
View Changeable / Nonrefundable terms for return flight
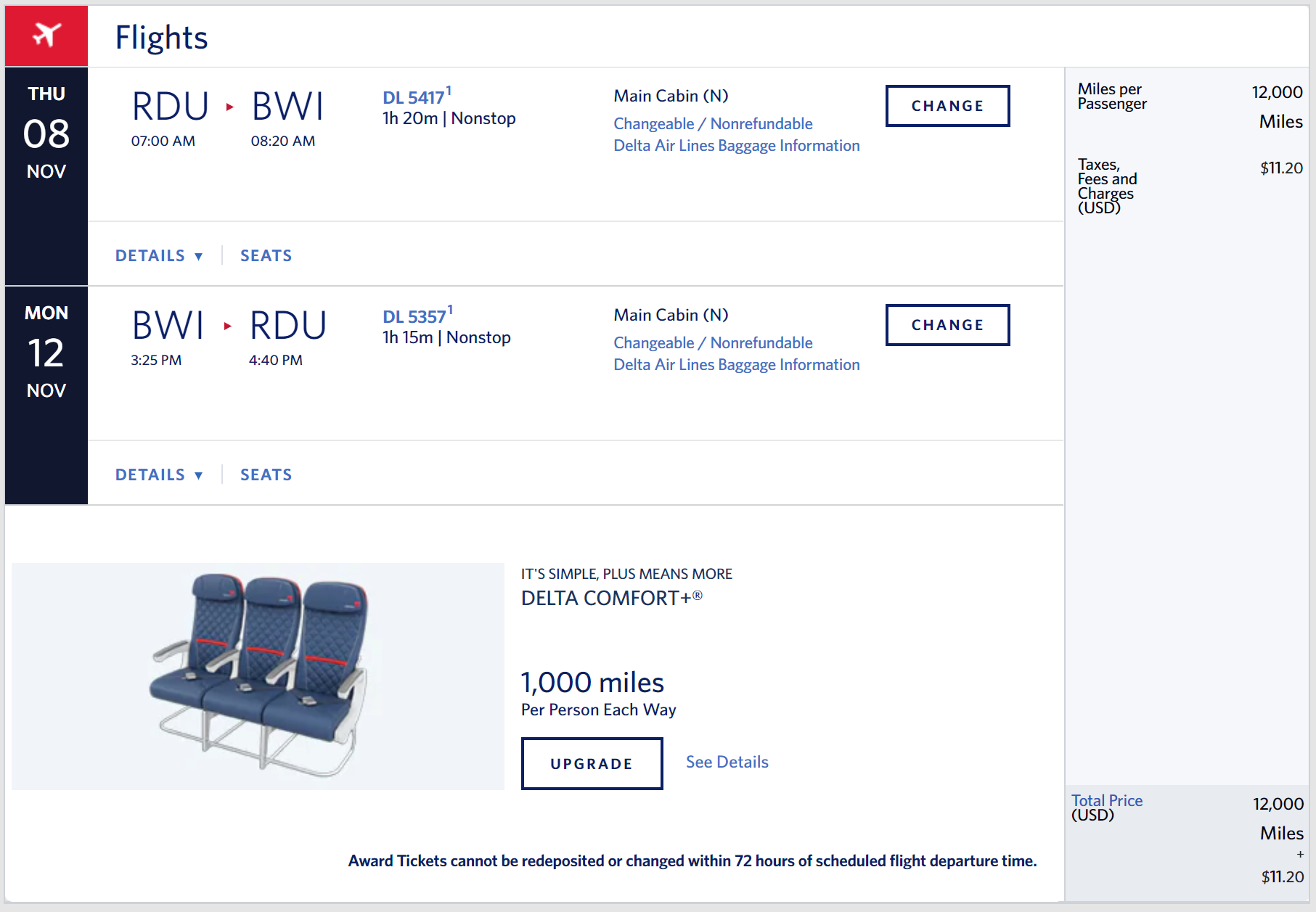coord(713,343)
